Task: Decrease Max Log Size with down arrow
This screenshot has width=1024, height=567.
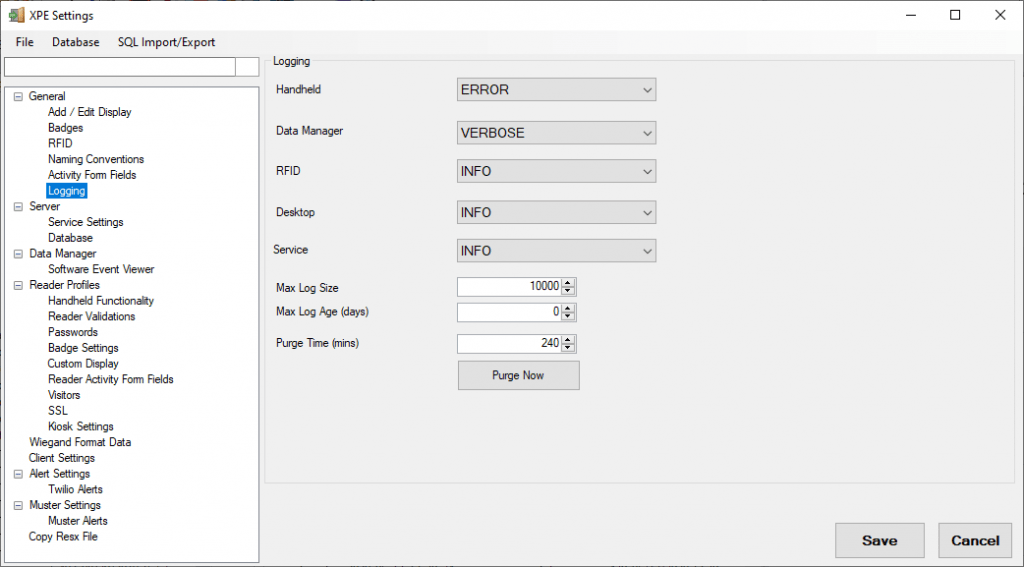Action: (x=568, y=291)
